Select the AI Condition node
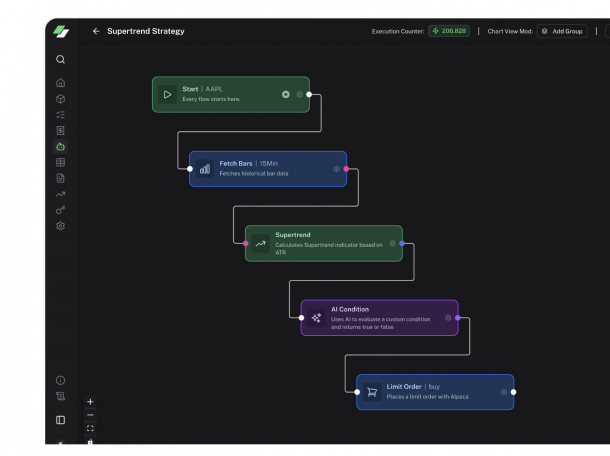Screen dimensions: 610x456 tap(379, 317)
